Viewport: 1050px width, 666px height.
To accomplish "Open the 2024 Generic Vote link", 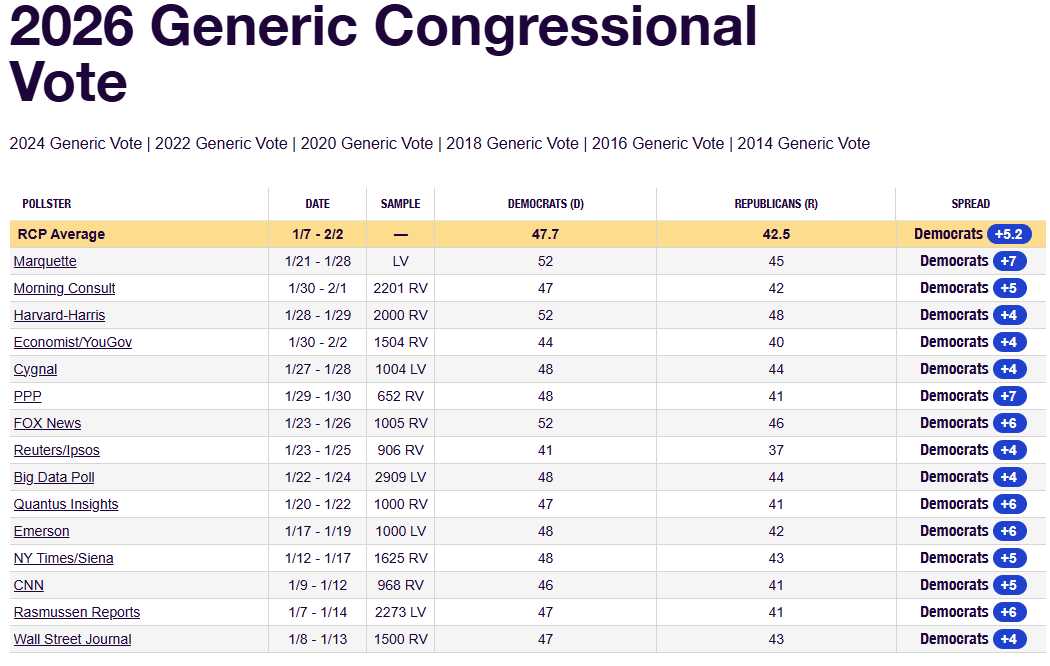I will click(x=76, y=143).
